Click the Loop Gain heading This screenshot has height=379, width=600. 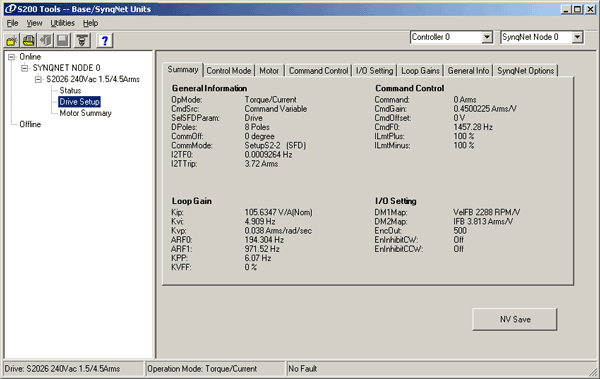(192, 201)
